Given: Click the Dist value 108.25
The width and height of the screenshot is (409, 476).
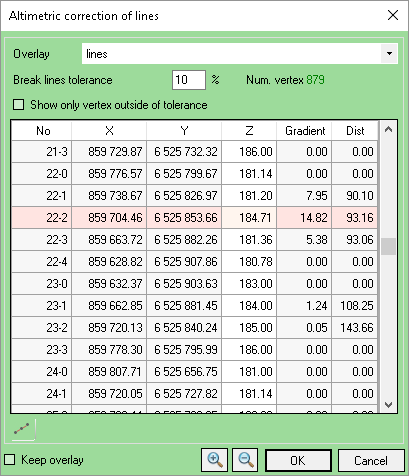Looking at the screenshot, I should click(355, 306).
